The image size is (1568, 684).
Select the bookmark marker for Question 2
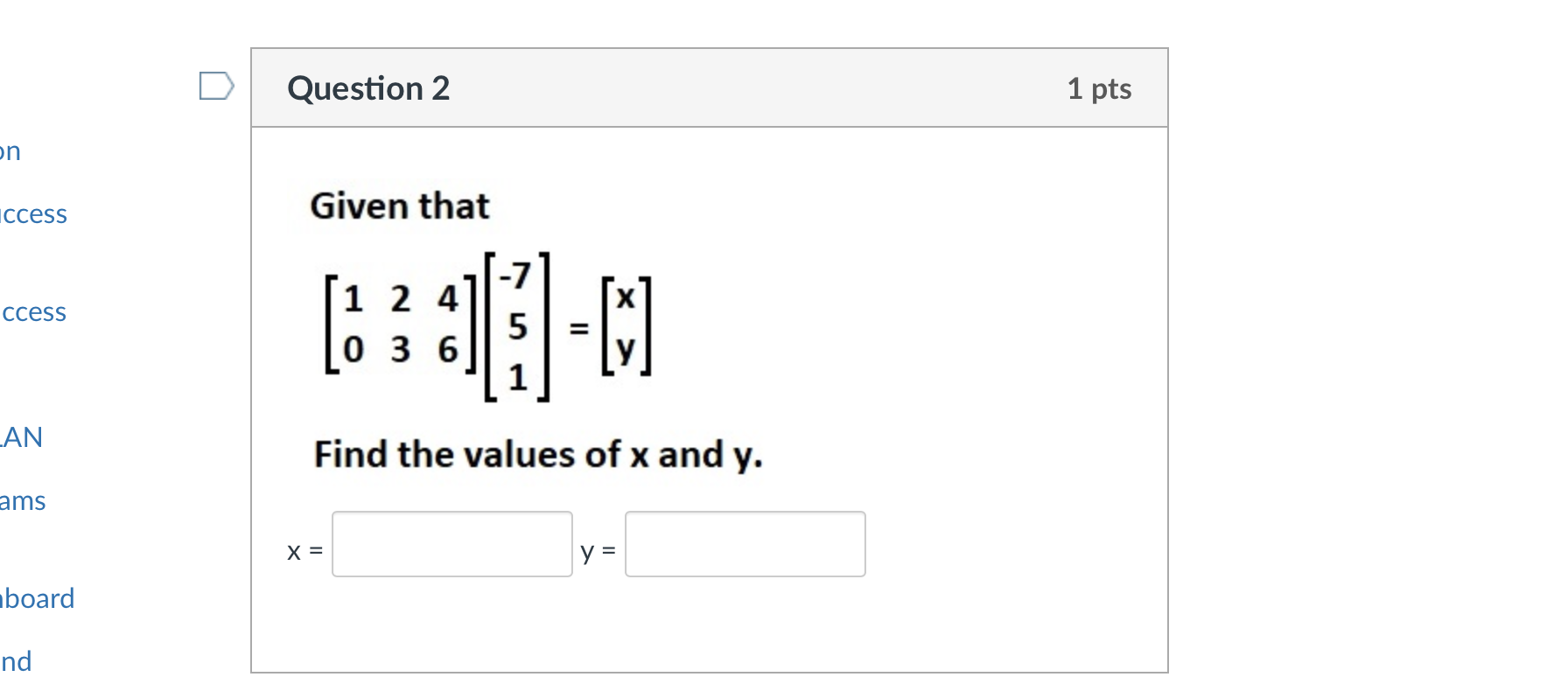point(217,85)
